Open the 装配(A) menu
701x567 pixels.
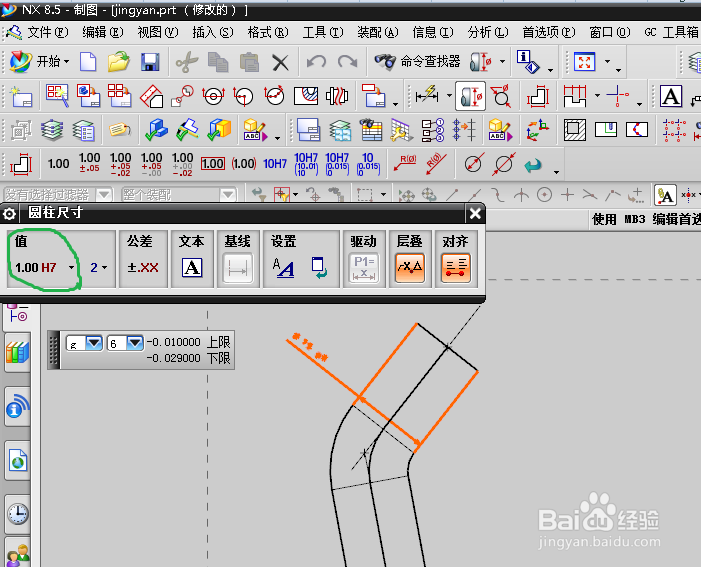point(378,32)
